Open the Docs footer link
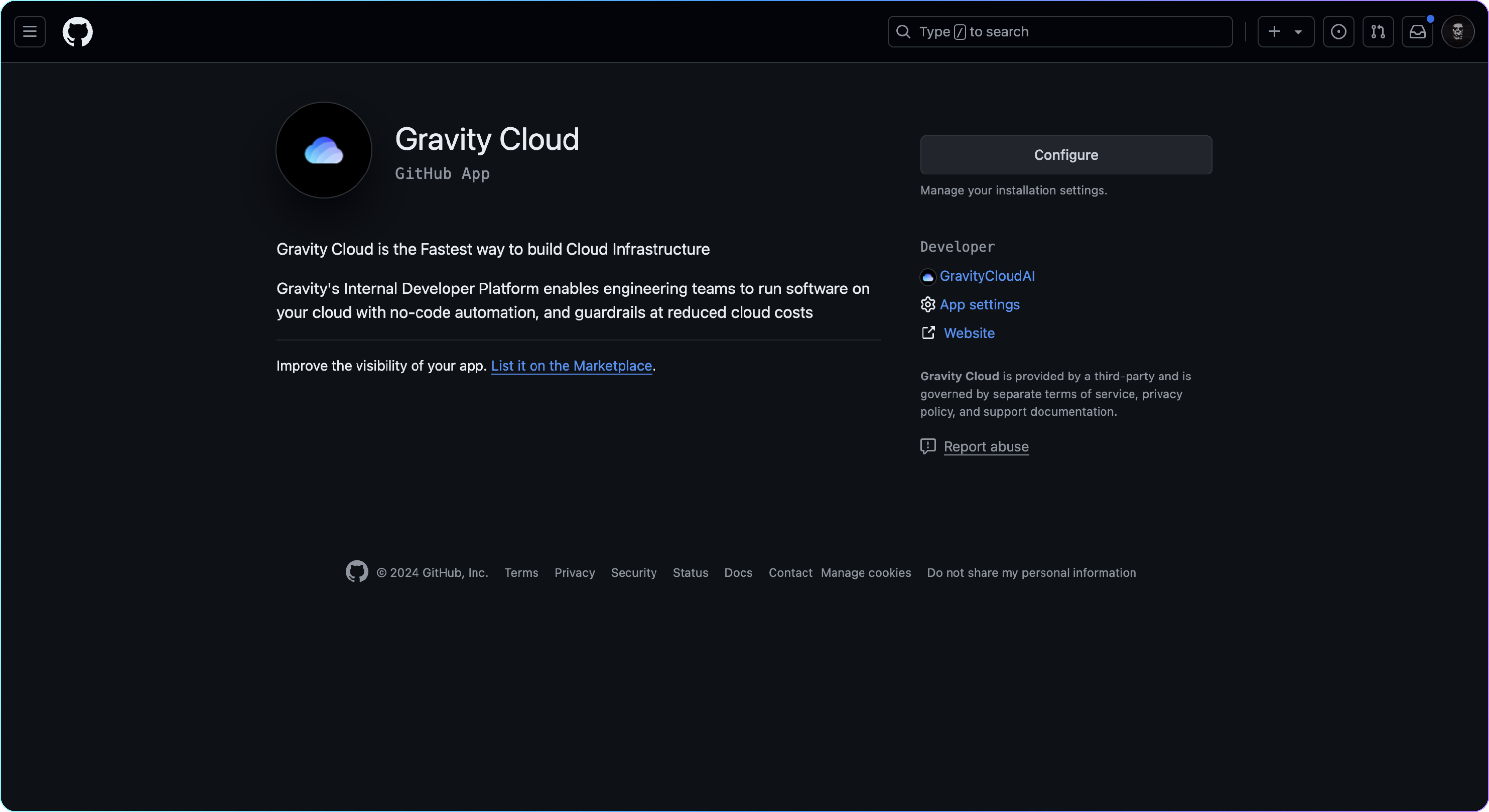The width and height of the screenshot is (1489, 812). click(x=738, y=573)
